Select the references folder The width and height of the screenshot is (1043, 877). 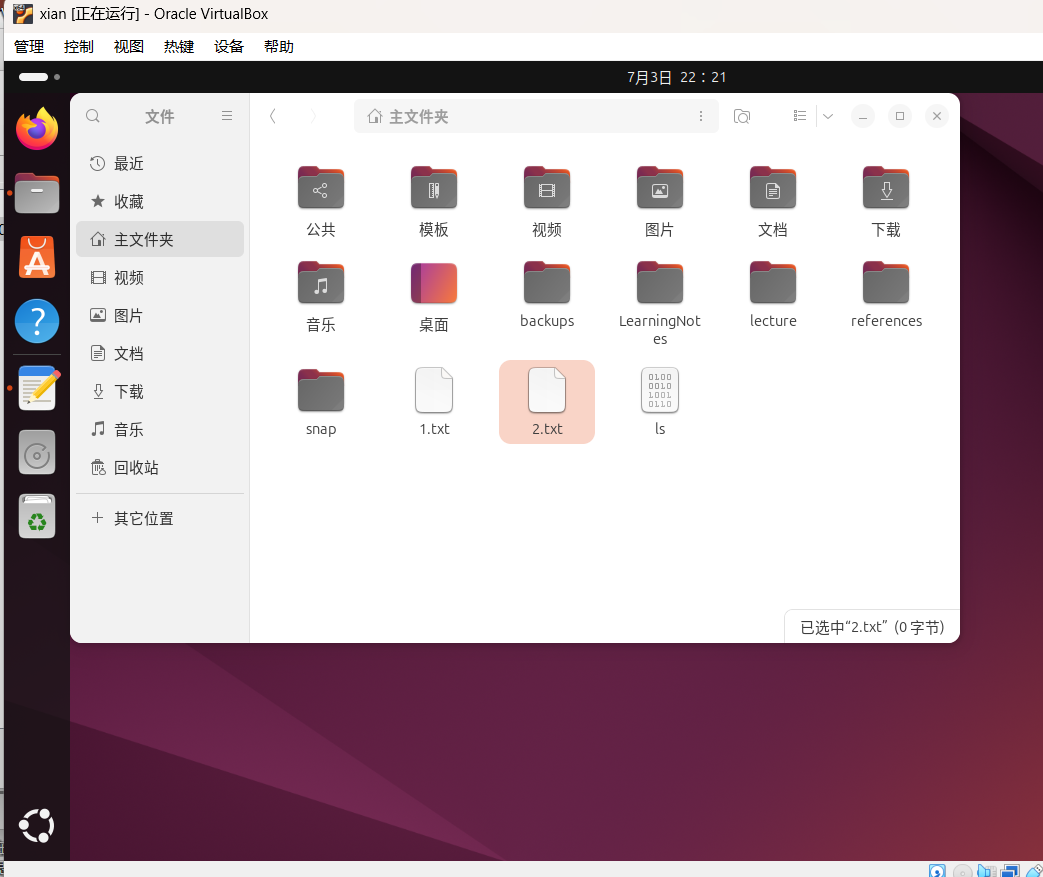point(886,295)
